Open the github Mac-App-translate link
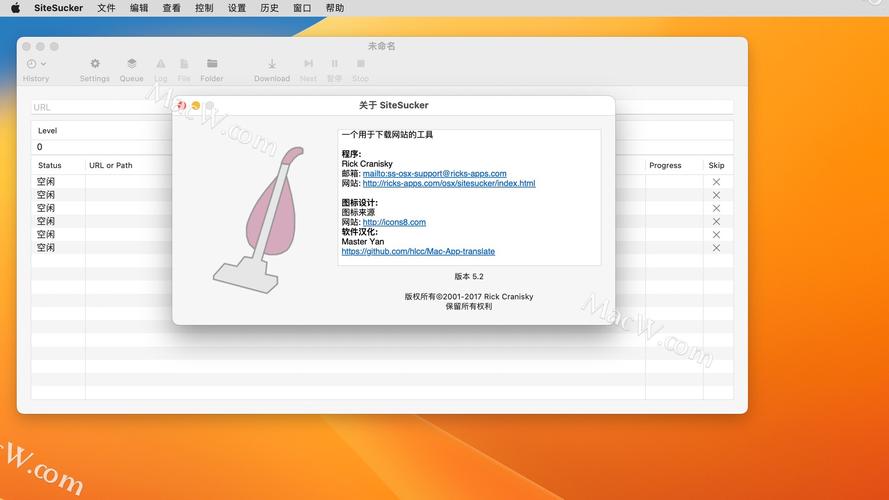The width and height of the screenshot is (889, 500). click(x=418, y=251)
